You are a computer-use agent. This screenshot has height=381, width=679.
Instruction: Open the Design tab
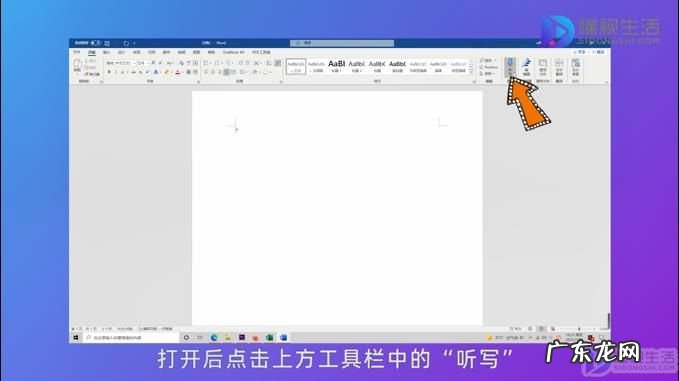click(122, 52)
